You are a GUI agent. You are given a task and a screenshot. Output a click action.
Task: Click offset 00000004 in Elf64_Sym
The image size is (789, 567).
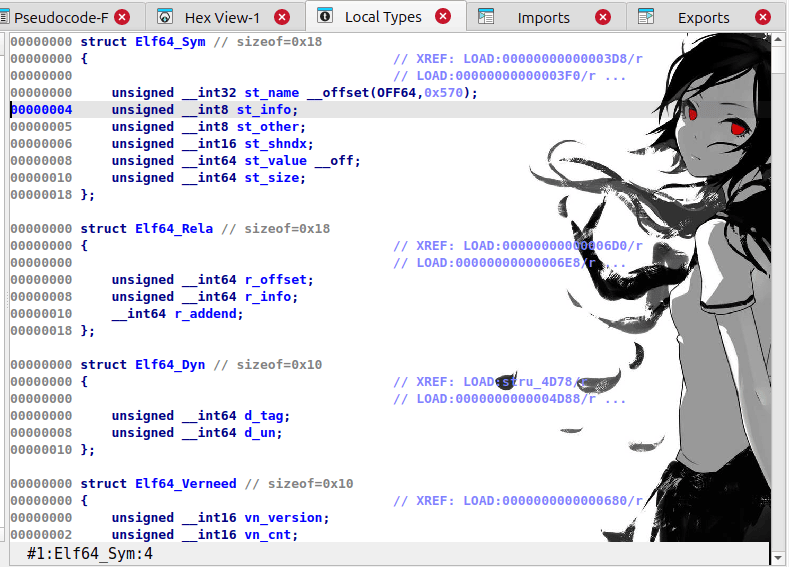coord(41,110)
